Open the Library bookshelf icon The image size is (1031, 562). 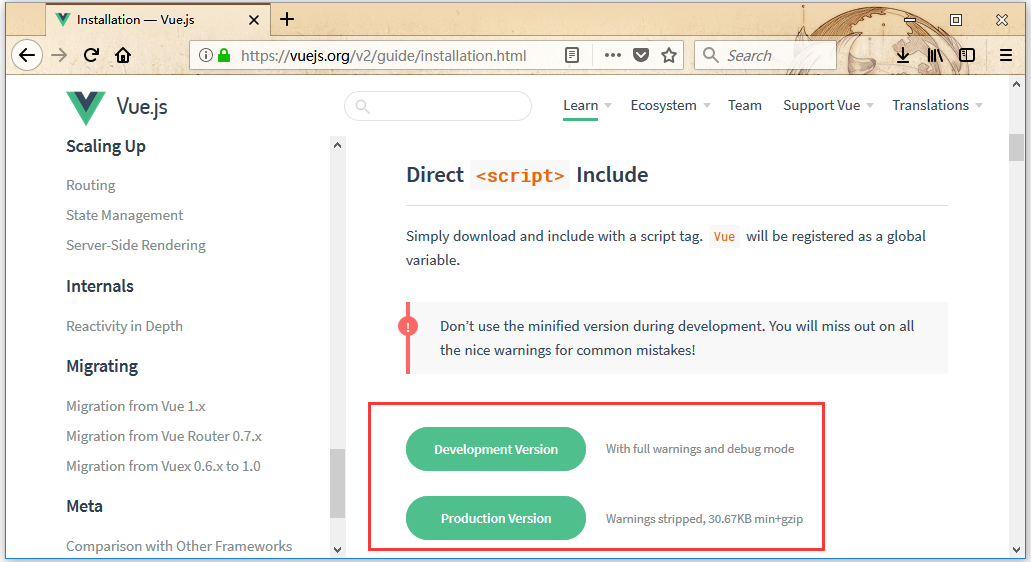click(935, 56)
